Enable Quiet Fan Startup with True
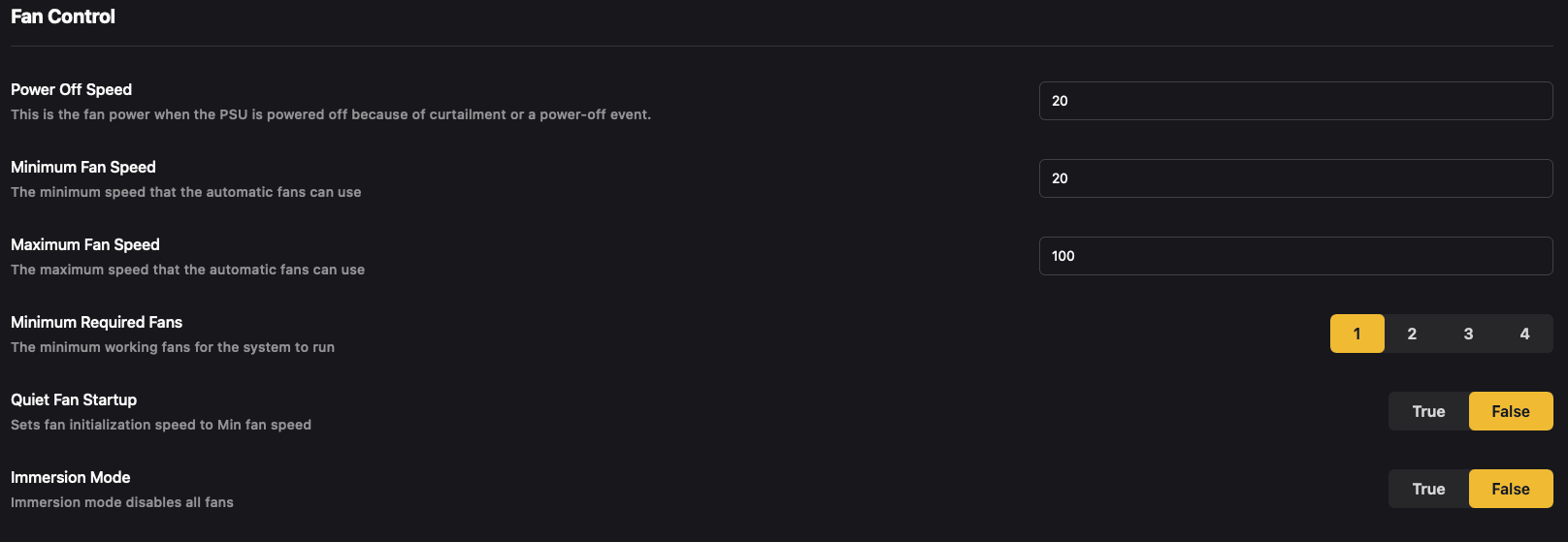 [1428, 411]
